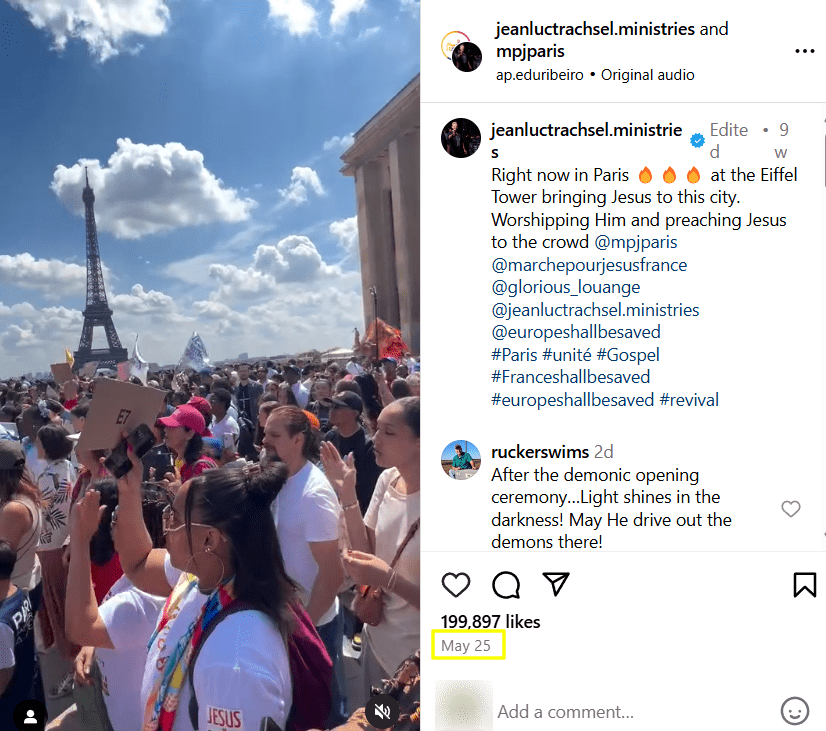Open ruckerswims profile picture
Screen dimensions: 826x731
pos(461,460)
